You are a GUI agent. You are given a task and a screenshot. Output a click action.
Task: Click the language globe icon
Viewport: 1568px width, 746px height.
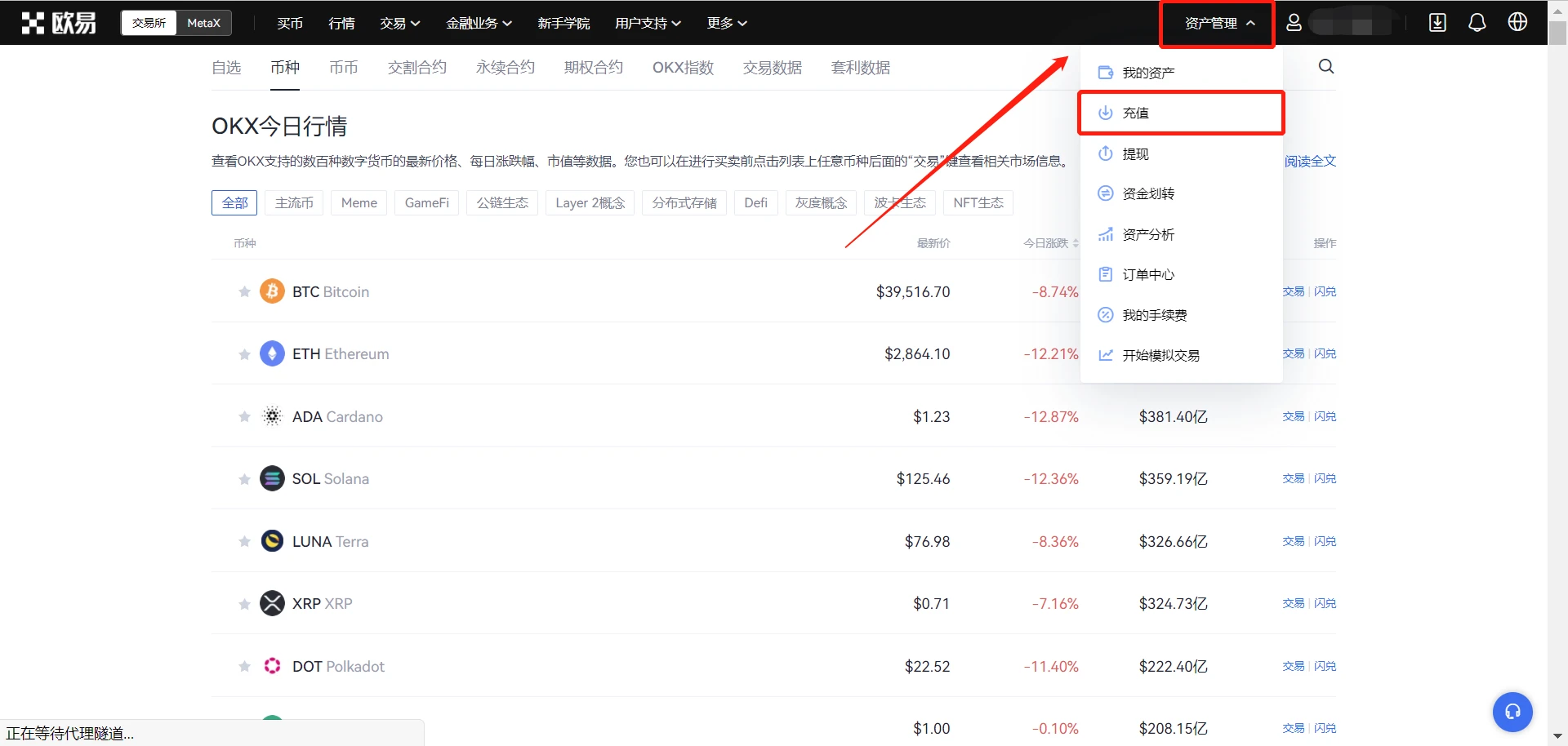(1517, 23)
